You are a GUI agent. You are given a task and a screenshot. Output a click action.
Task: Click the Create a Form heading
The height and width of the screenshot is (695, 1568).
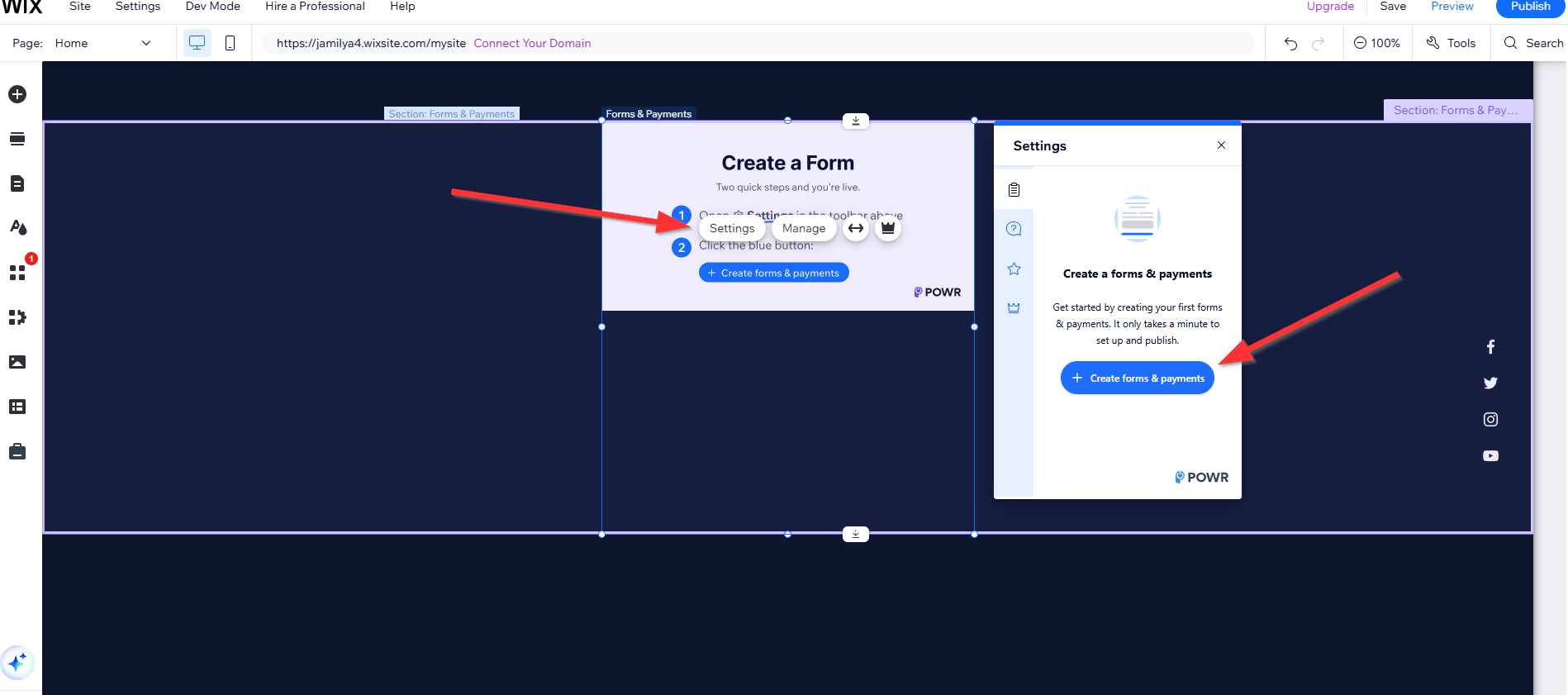coord(788,163)
